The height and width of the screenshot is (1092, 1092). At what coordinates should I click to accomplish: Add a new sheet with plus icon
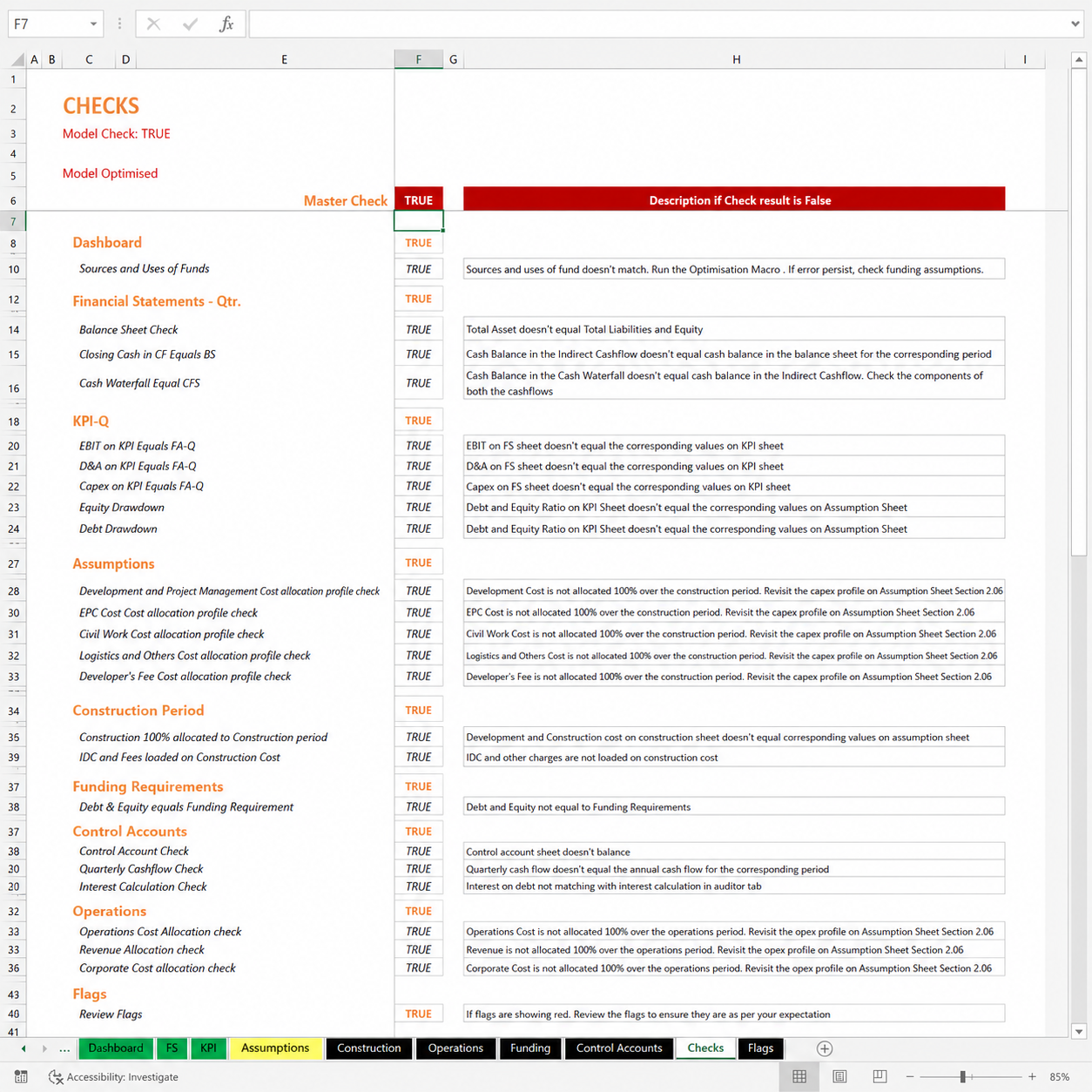[x=825, y=1048]
